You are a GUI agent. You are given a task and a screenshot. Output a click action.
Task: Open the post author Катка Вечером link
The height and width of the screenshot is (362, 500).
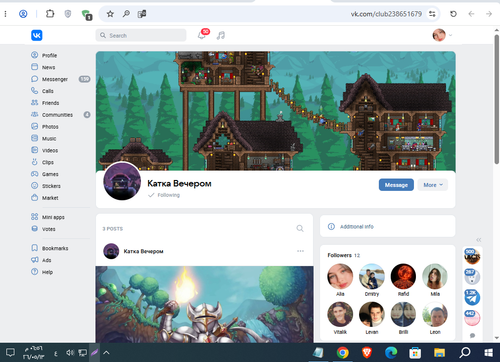point(143,251)
